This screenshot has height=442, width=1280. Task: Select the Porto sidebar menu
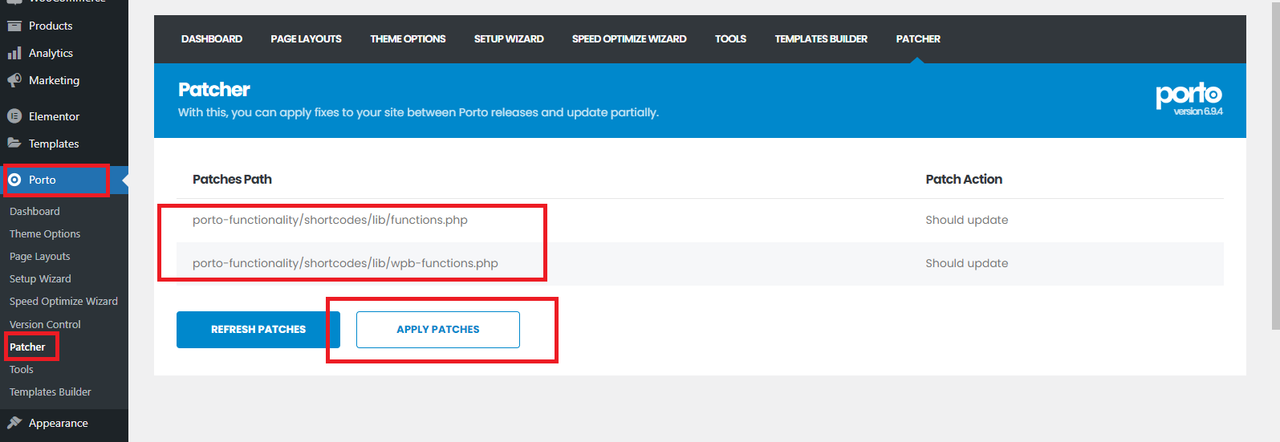pos(64,180)
